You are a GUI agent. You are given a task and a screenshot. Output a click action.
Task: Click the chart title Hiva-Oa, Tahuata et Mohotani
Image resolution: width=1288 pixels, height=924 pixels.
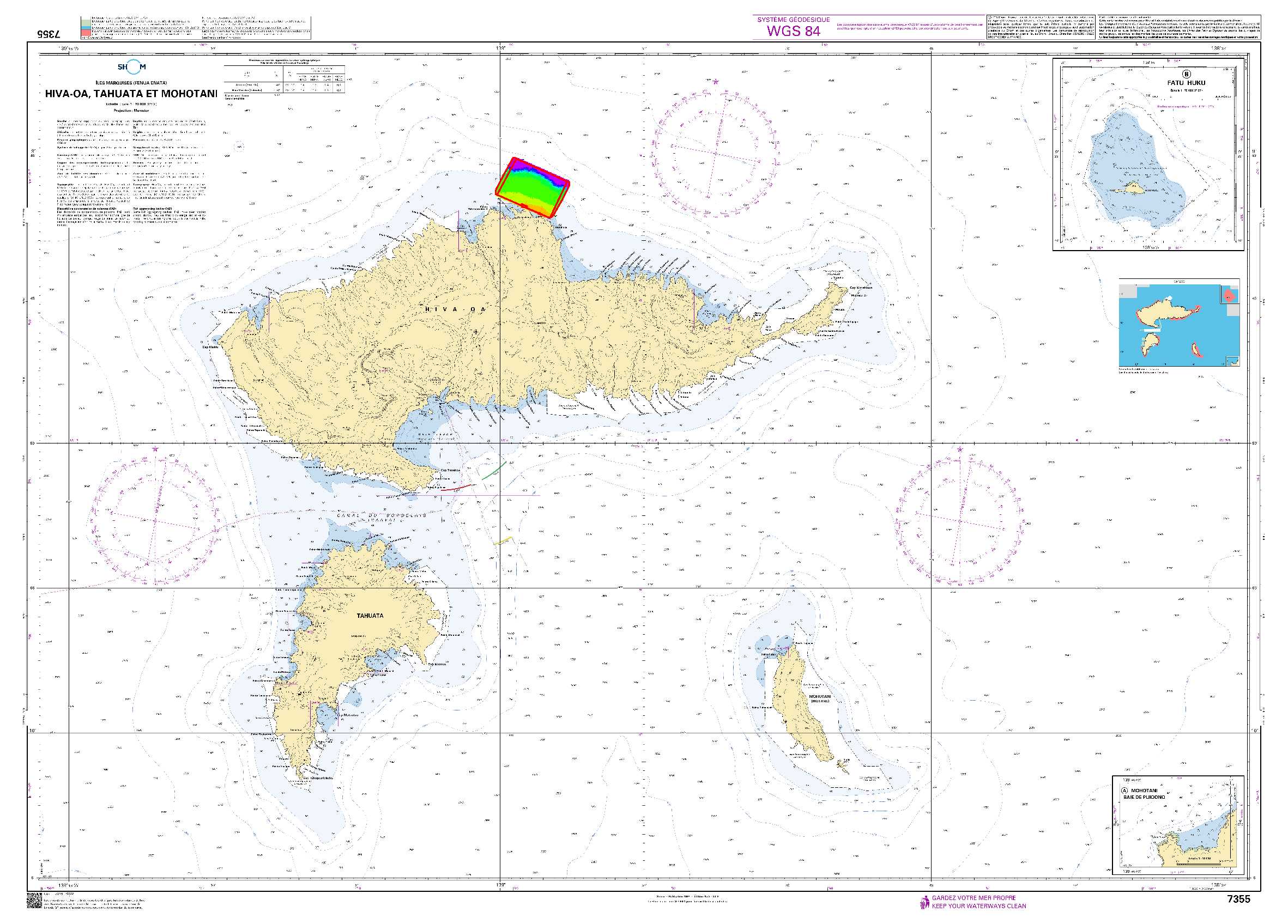click(131, 94)
